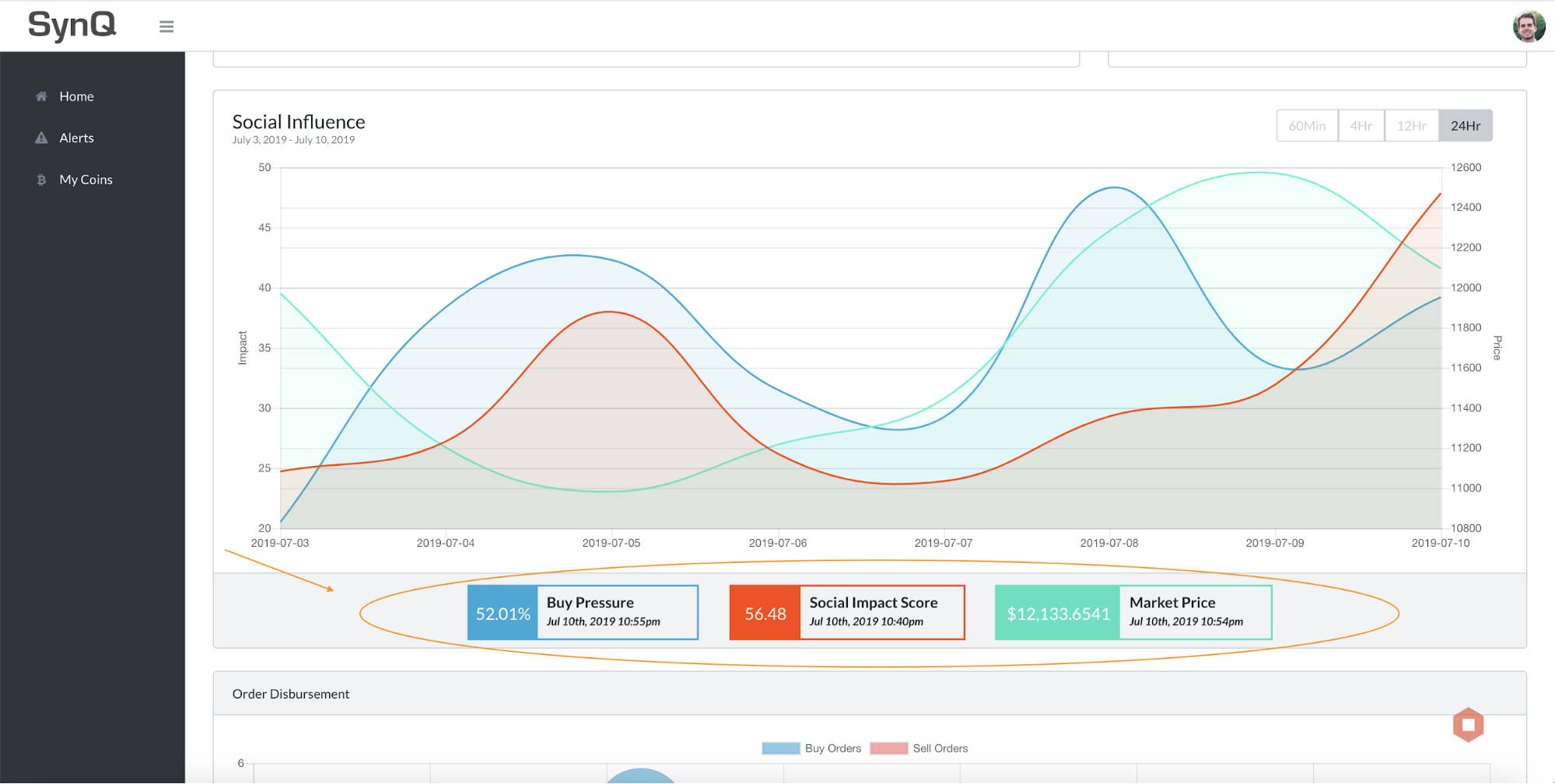Click the 2019-07-07 x-axis label

coord(944,543)
